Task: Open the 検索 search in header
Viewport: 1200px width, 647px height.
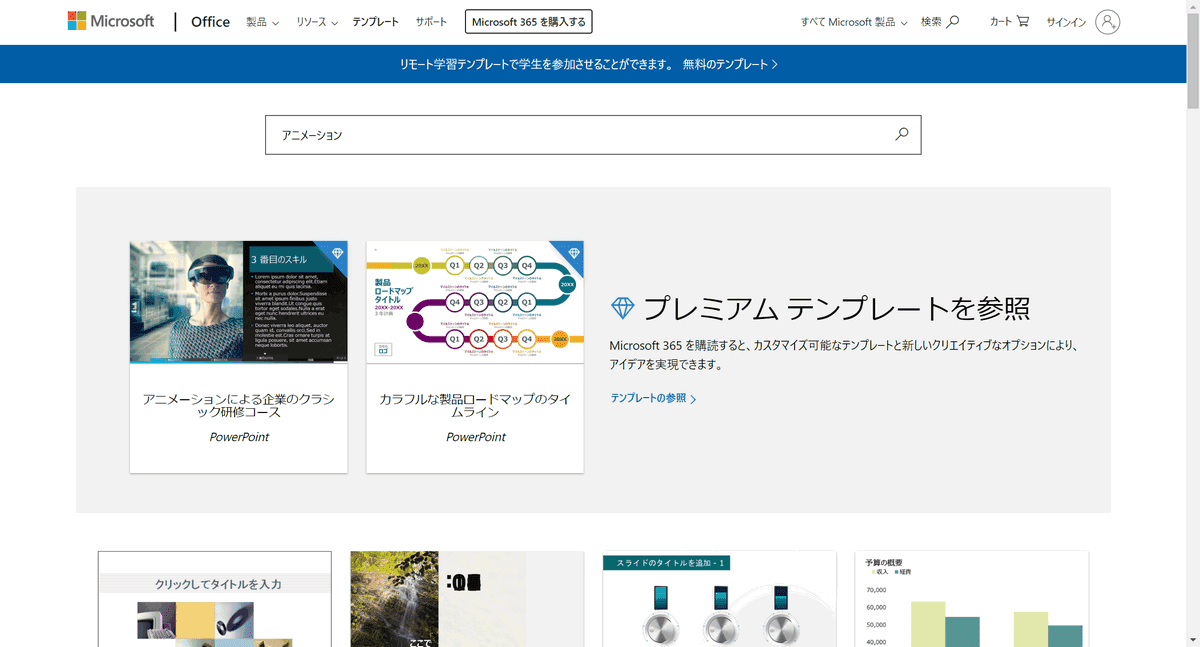Action: coord(940,22)
